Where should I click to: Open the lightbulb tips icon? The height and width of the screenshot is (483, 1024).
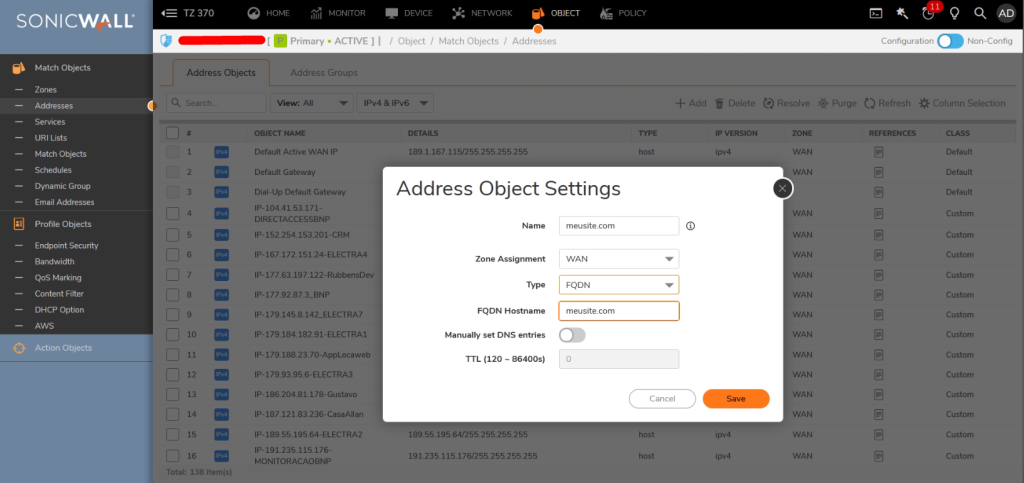point(954,13)
